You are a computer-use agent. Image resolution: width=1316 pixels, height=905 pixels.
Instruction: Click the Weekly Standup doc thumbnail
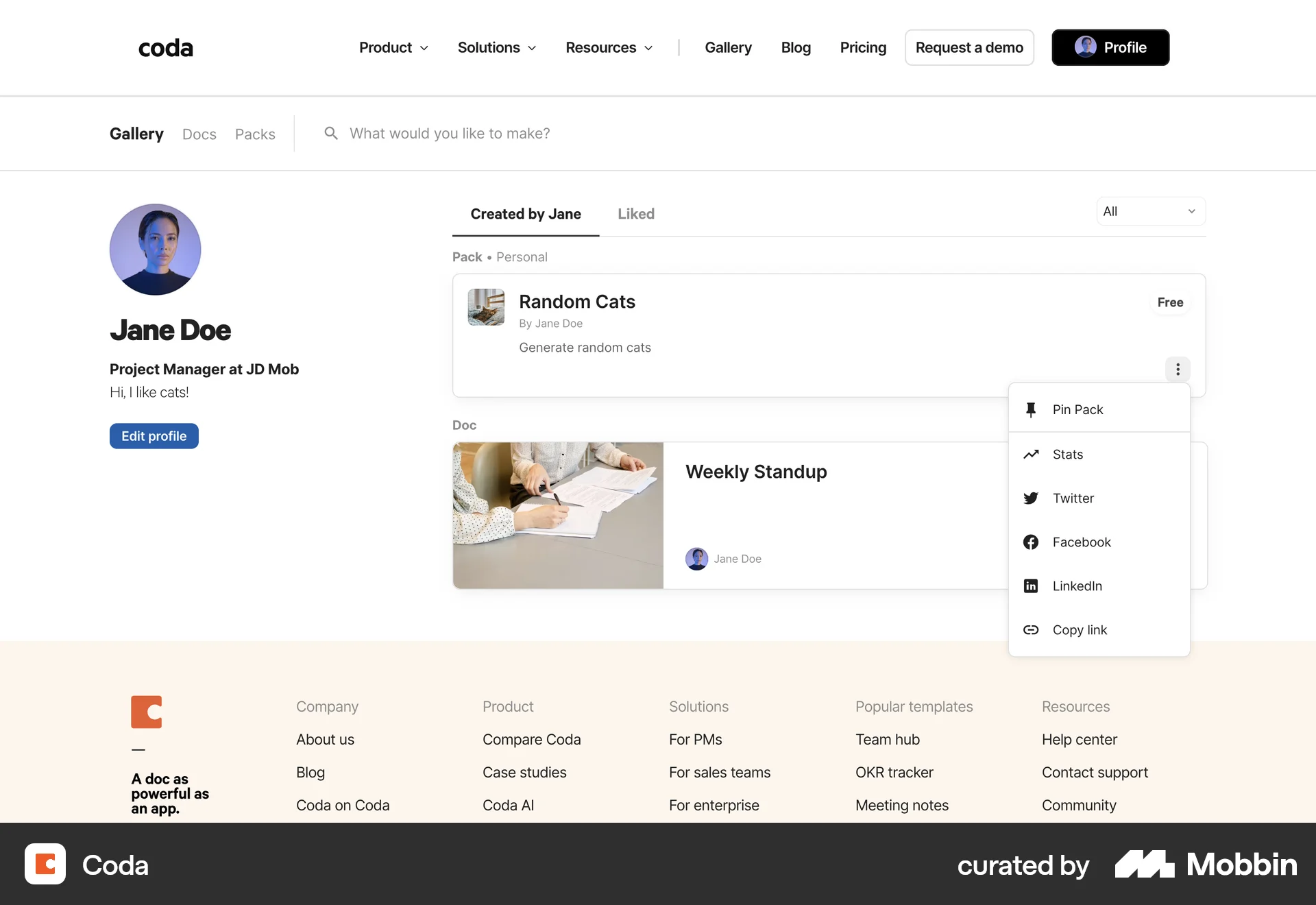pyautogui.click(x=557, y=516)
